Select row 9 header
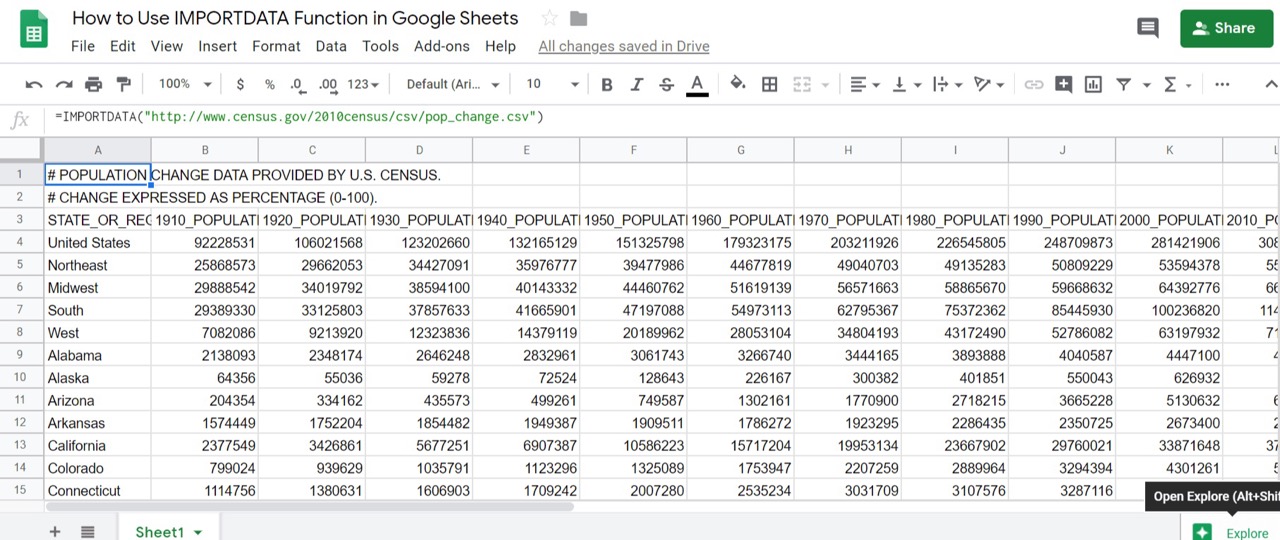This screenshot has width=1280, height=540. 20,355
